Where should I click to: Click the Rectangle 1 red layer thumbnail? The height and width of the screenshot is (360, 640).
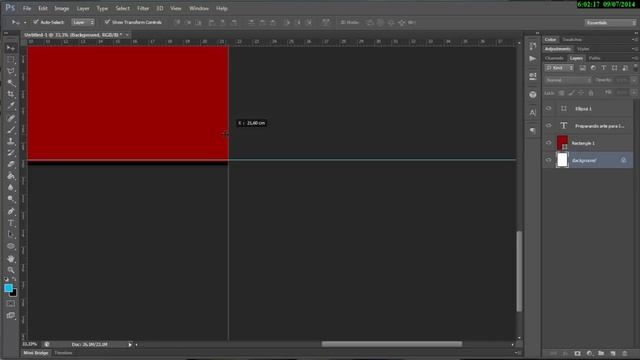point(562,143)
